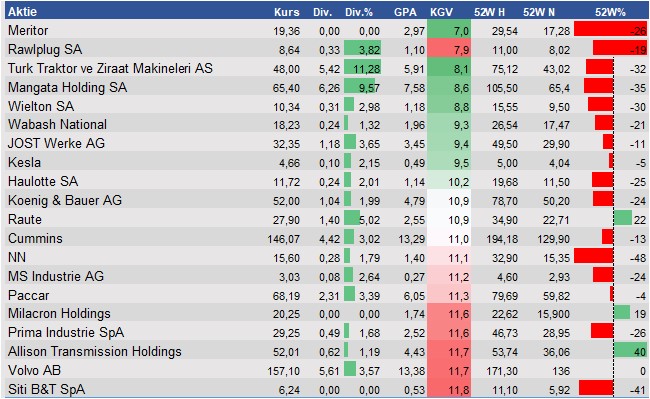Image resolution: width=650 pixels, height=399 pixels.
Task: Select JOST Werke AG row name
Action: tap(56, 143)
